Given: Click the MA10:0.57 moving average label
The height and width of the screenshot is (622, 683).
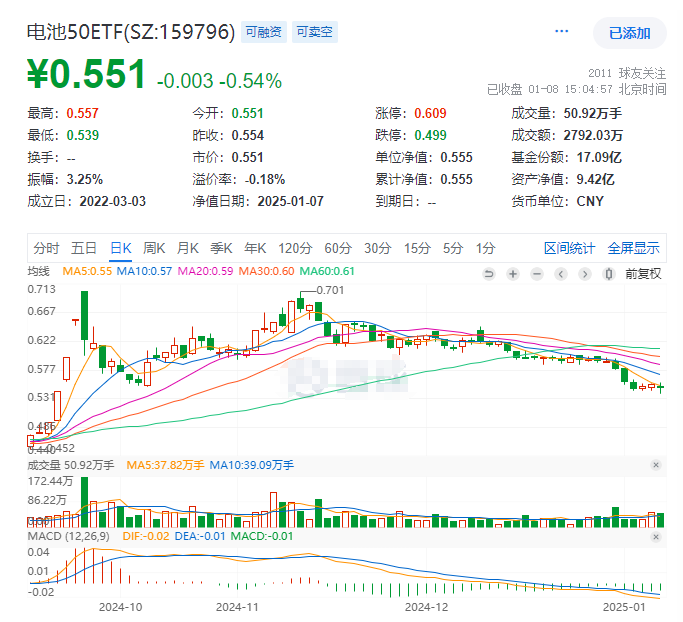Looking at the screenshot, I should [144, 271].
